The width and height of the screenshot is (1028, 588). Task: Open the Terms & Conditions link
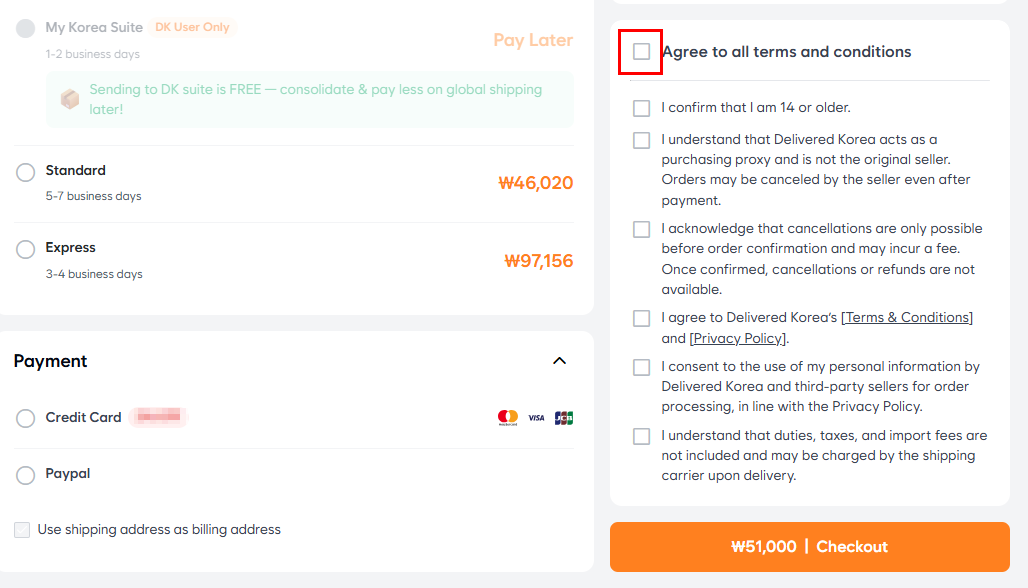[x=907, y=318]
